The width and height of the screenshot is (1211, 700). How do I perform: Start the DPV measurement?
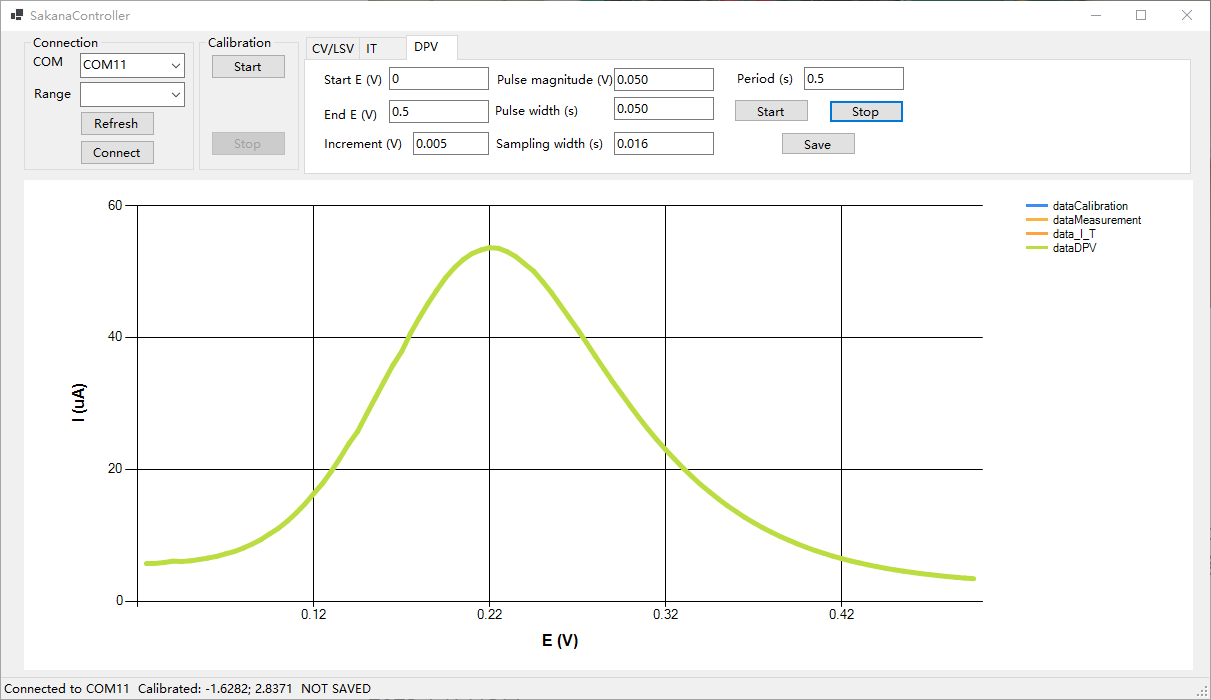771,112
